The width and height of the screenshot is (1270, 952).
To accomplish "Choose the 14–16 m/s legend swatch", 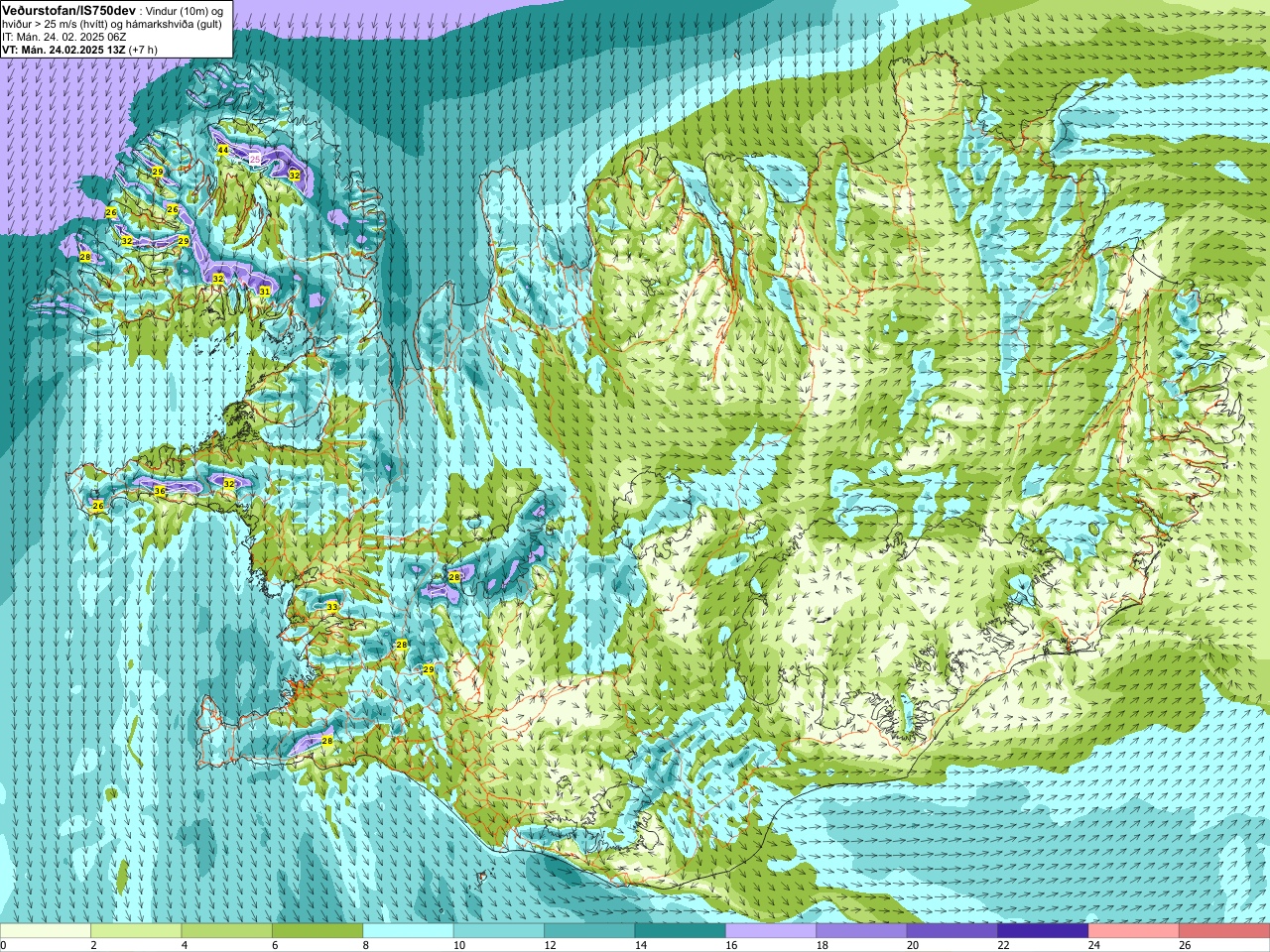I will point(680,932).
